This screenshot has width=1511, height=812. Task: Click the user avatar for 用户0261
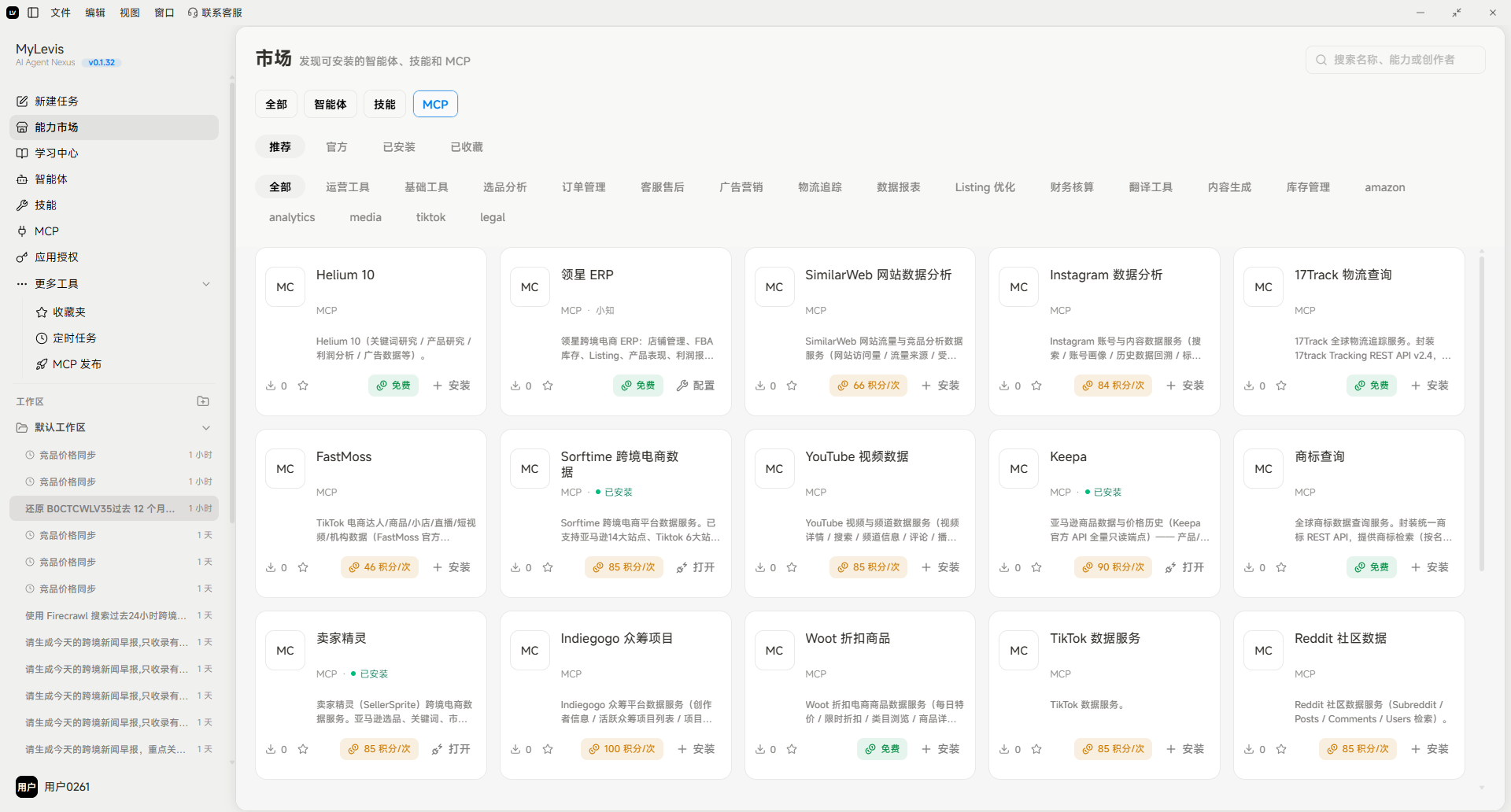[27, 787]
